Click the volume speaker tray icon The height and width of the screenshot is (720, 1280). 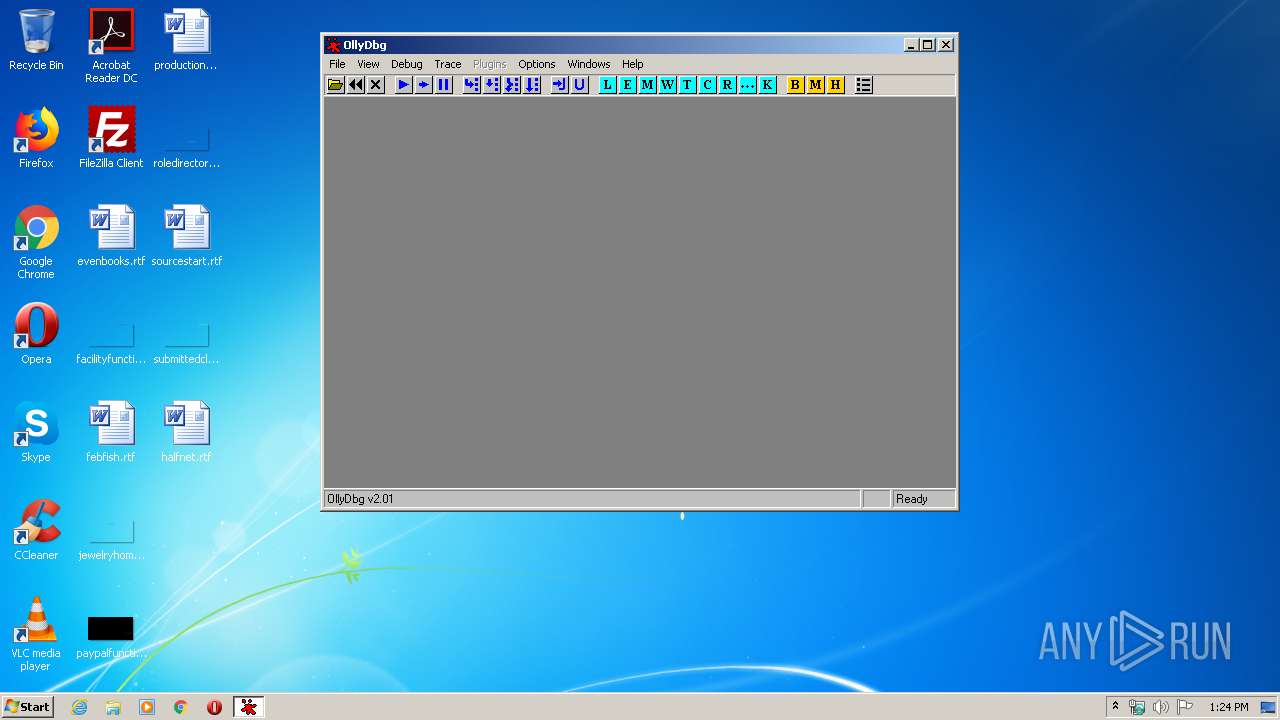click(x=1161, y=707)
